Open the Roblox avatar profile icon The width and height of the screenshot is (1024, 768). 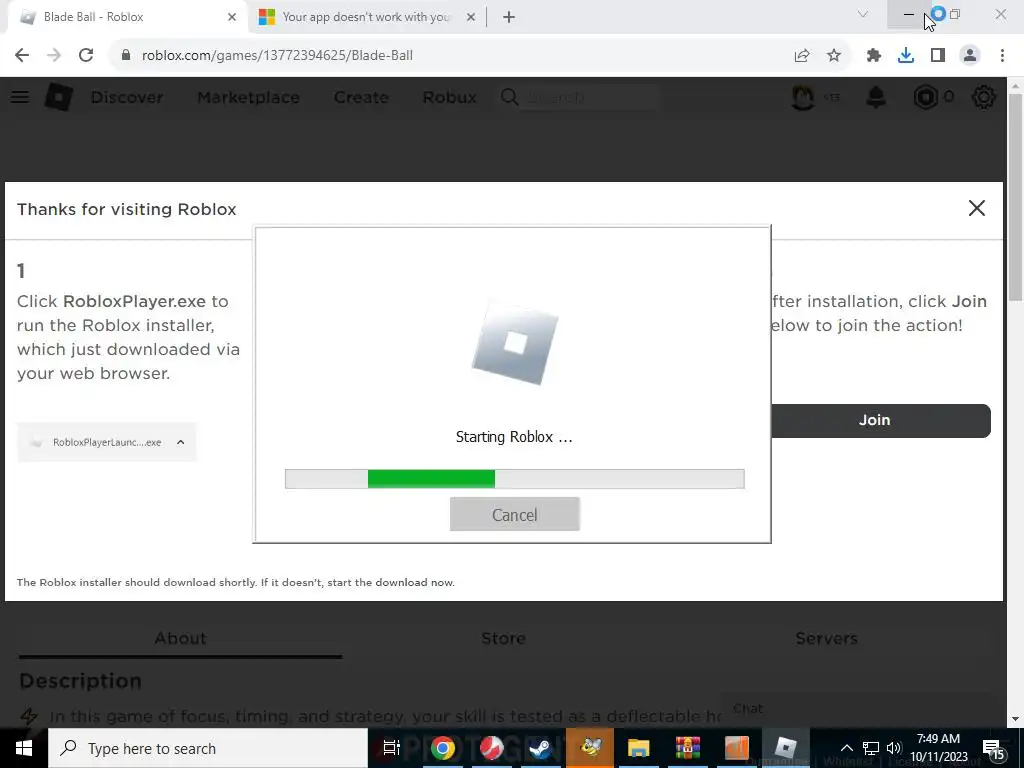[803, 97]
